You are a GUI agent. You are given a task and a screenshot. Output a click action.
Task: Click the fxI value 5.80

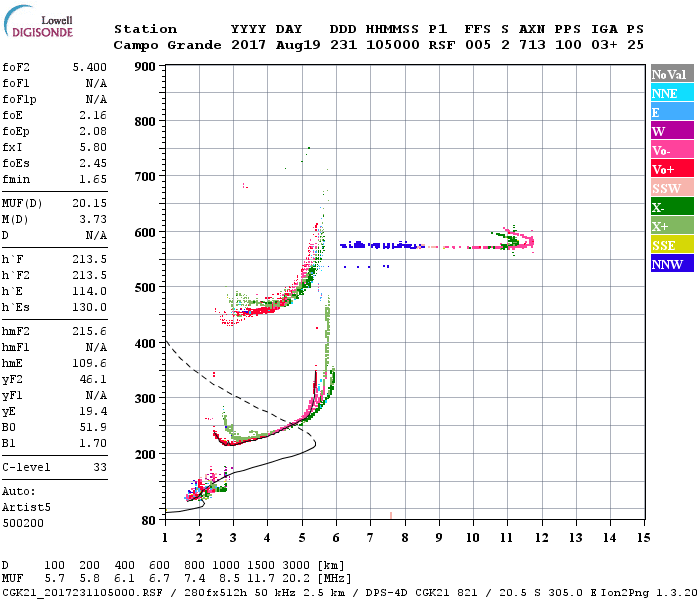pyautogui.click(x=93, y=147)
